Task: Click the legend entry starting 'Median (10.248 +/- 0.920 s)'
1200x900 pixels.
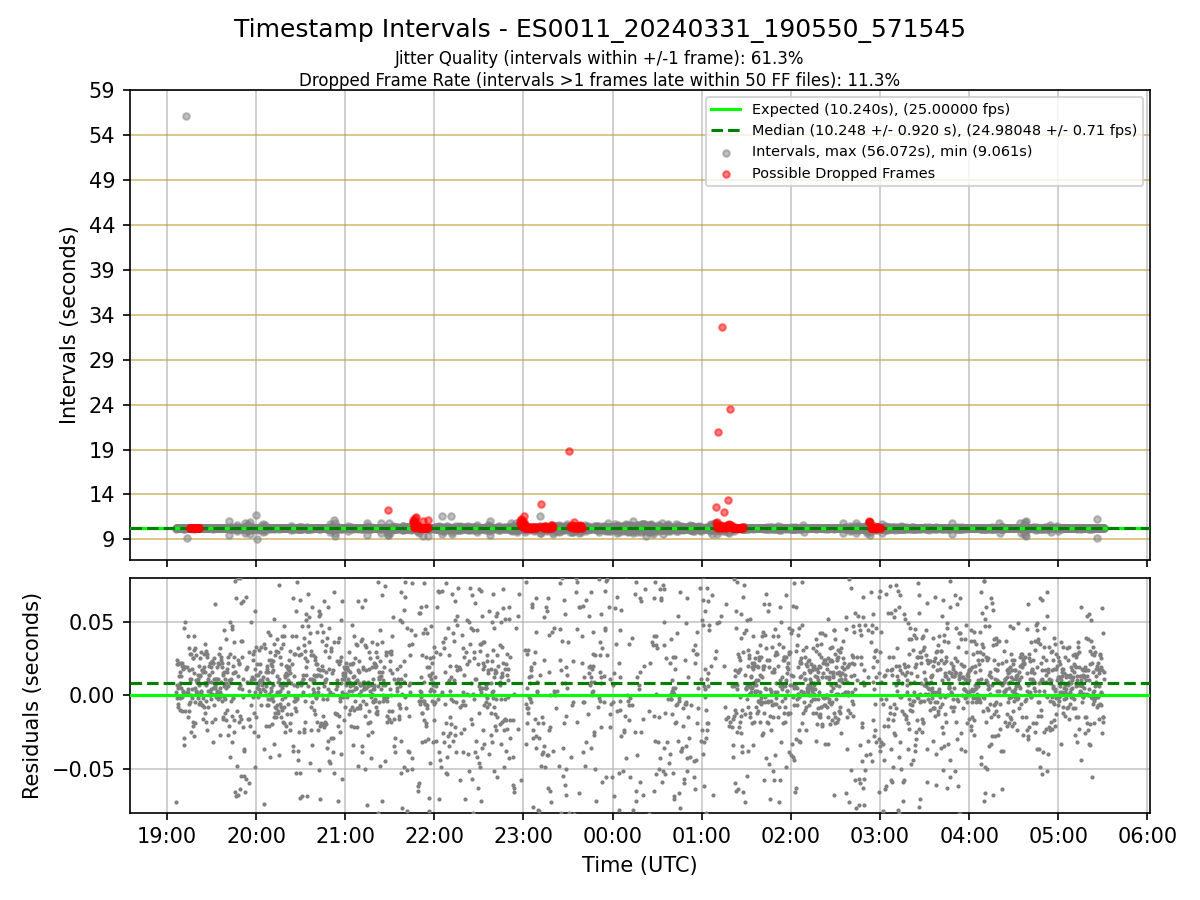Action: point(924,130)
